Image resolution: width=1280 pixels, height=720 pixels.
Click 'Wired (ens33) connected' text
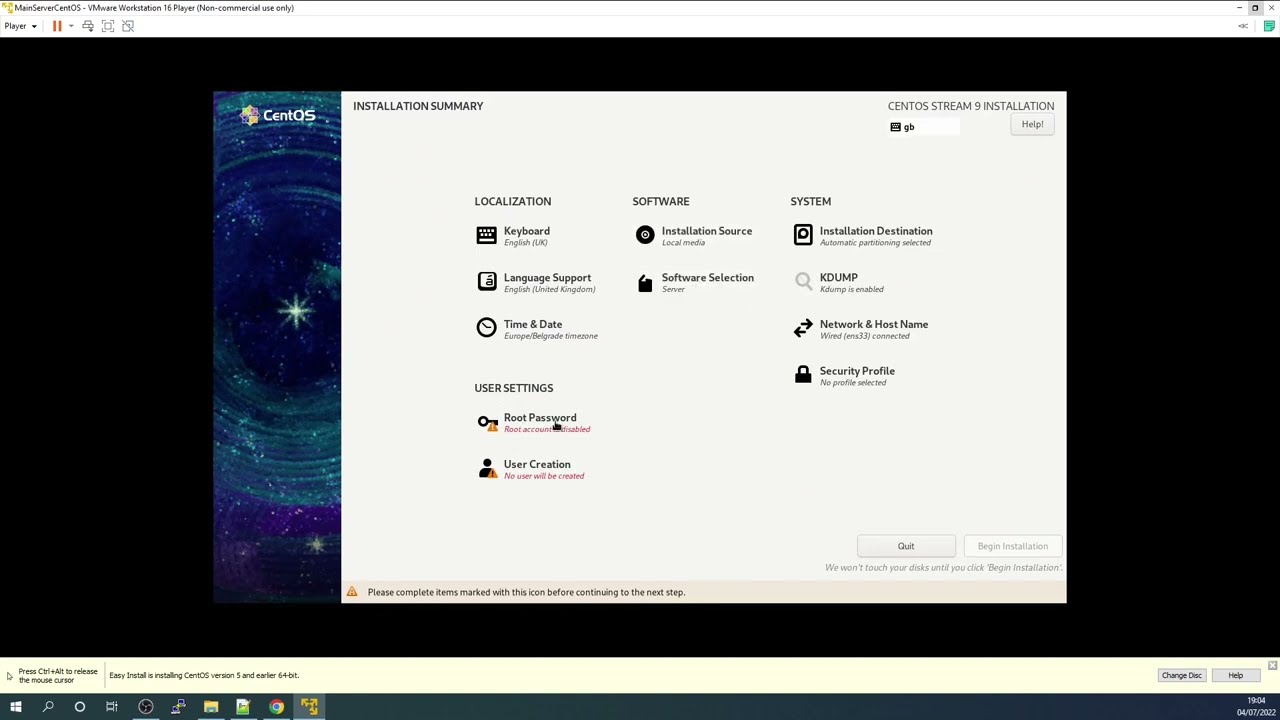(865, 336)
